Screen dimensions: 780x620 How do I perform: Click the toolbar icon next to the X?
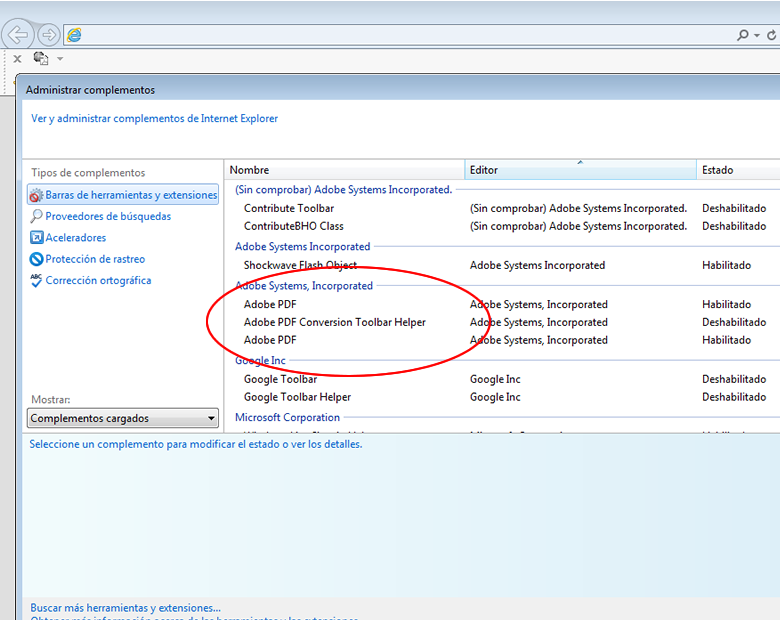click(x=41, y=59)
